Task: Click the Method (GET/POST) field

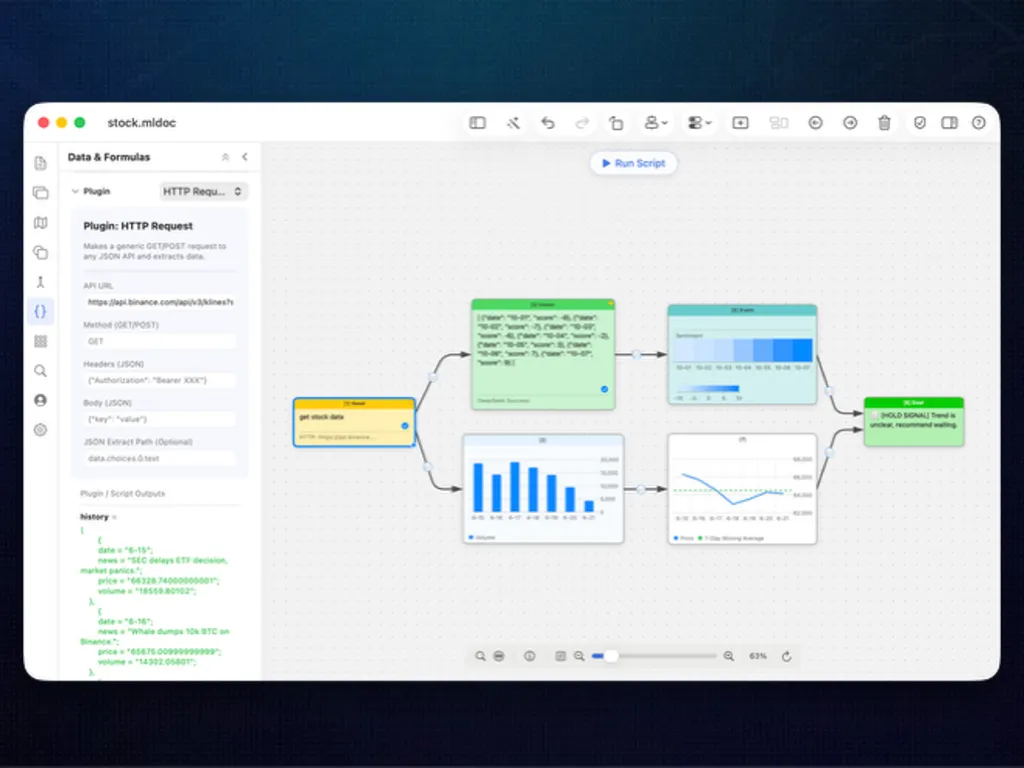Action: (x=160, y=342)
